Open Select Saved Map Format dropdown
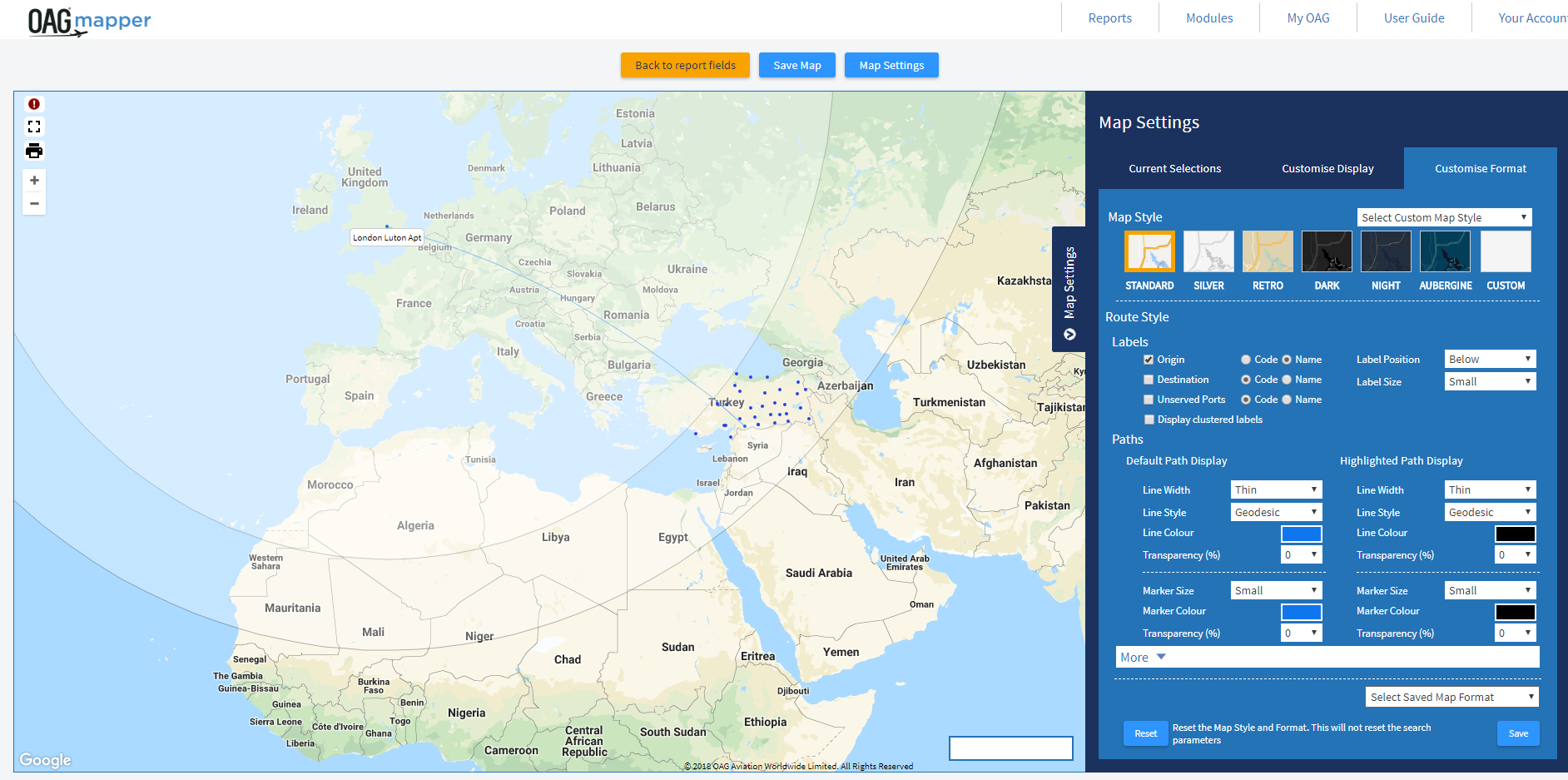This screenshot has height=780, width=1568. coord(1451,697)
